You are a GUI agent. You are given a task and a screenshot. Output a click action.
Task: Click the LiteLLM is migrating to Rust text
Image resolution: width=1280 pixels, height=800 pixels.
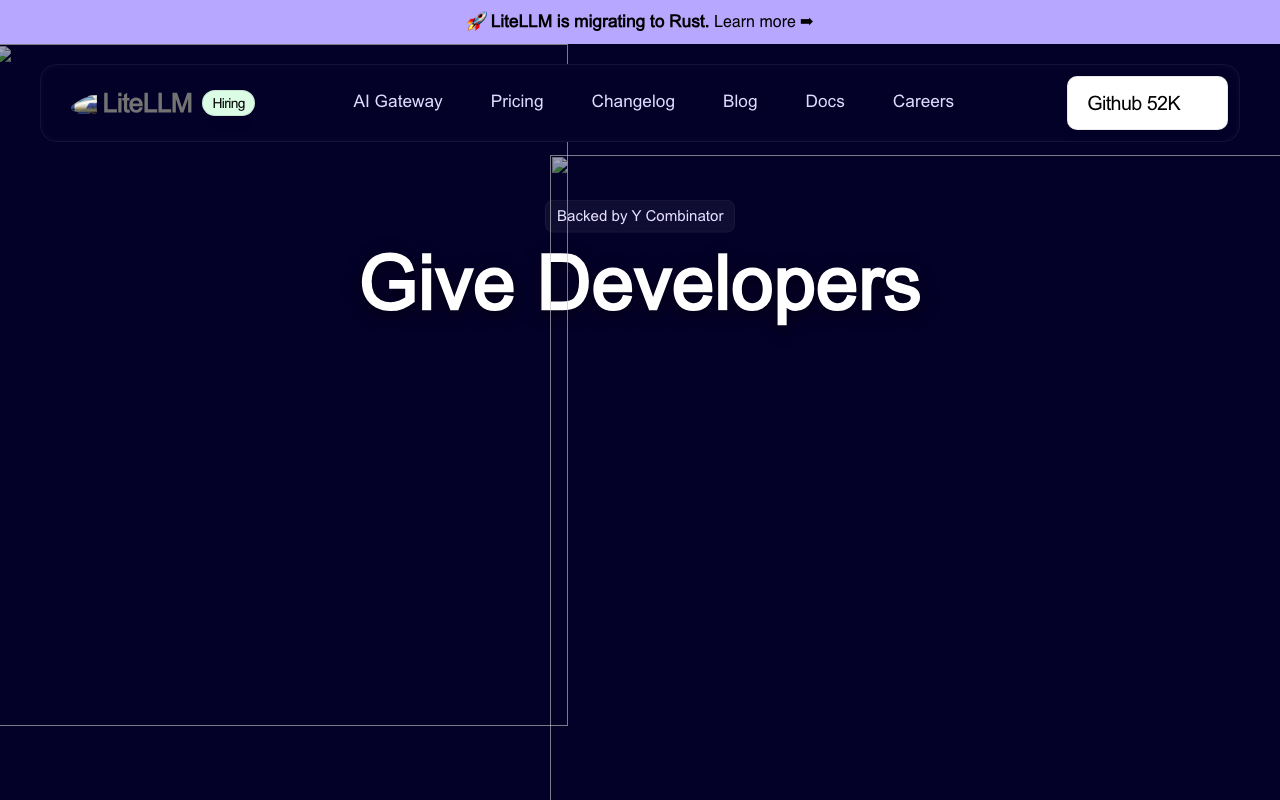tap(600, 22)
